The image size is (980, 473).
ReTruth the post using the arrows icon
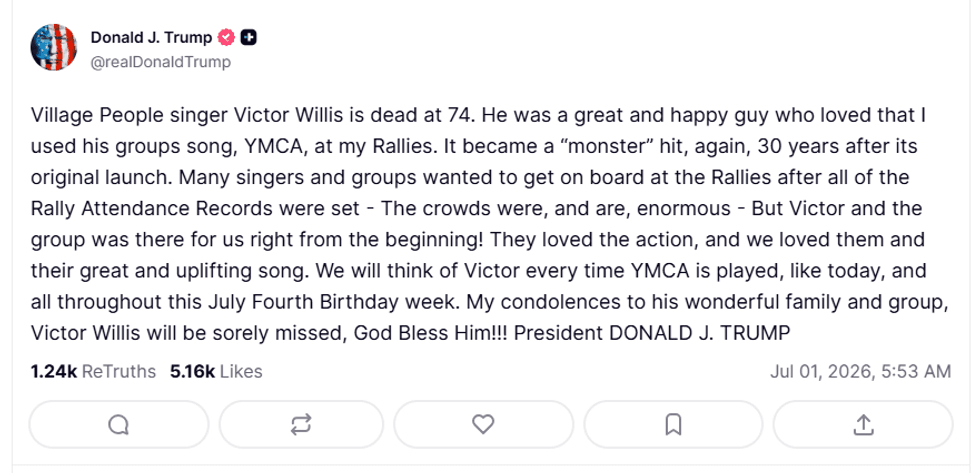click(301, 425)
